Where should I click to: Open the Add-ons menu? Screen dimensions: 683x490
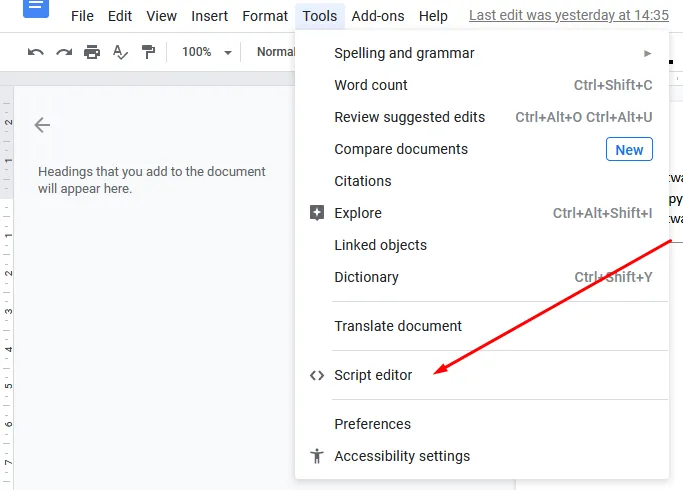point(378,16)
